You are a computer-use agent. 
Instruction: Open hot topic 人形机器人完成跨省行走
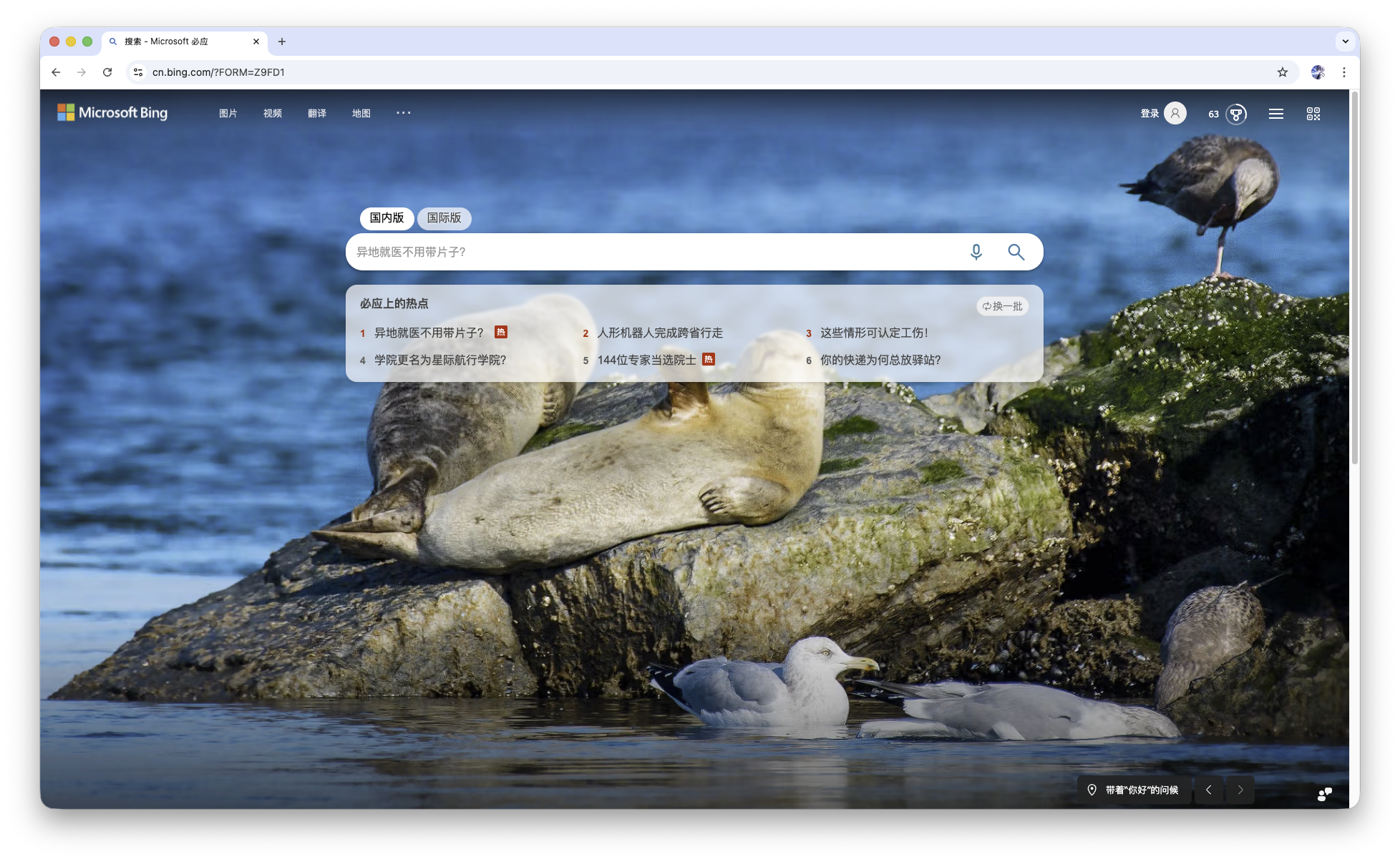[659, 333]
